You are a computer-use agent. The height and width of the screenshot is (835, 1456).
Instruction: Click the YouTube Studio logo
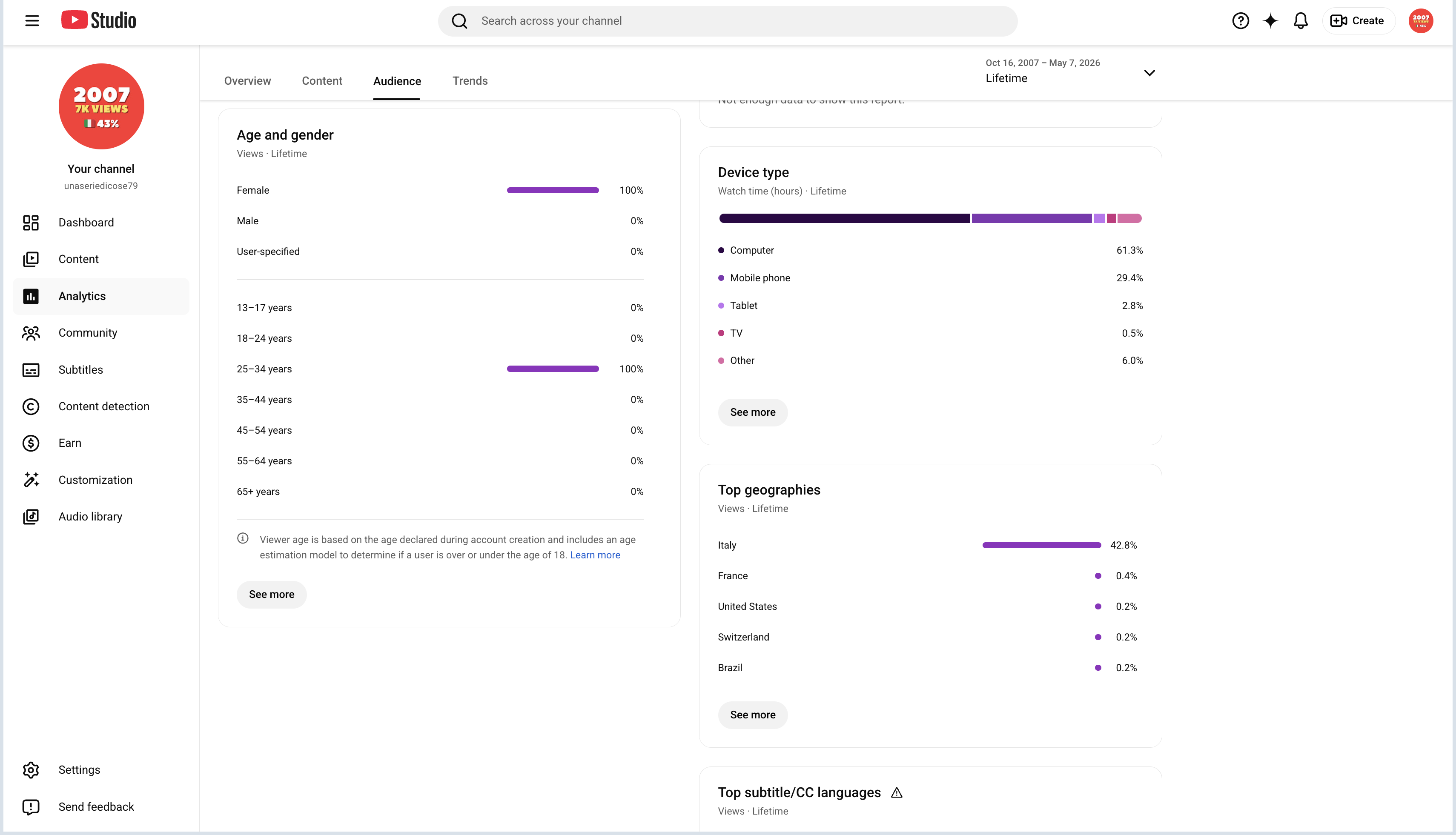coord(99,21)
